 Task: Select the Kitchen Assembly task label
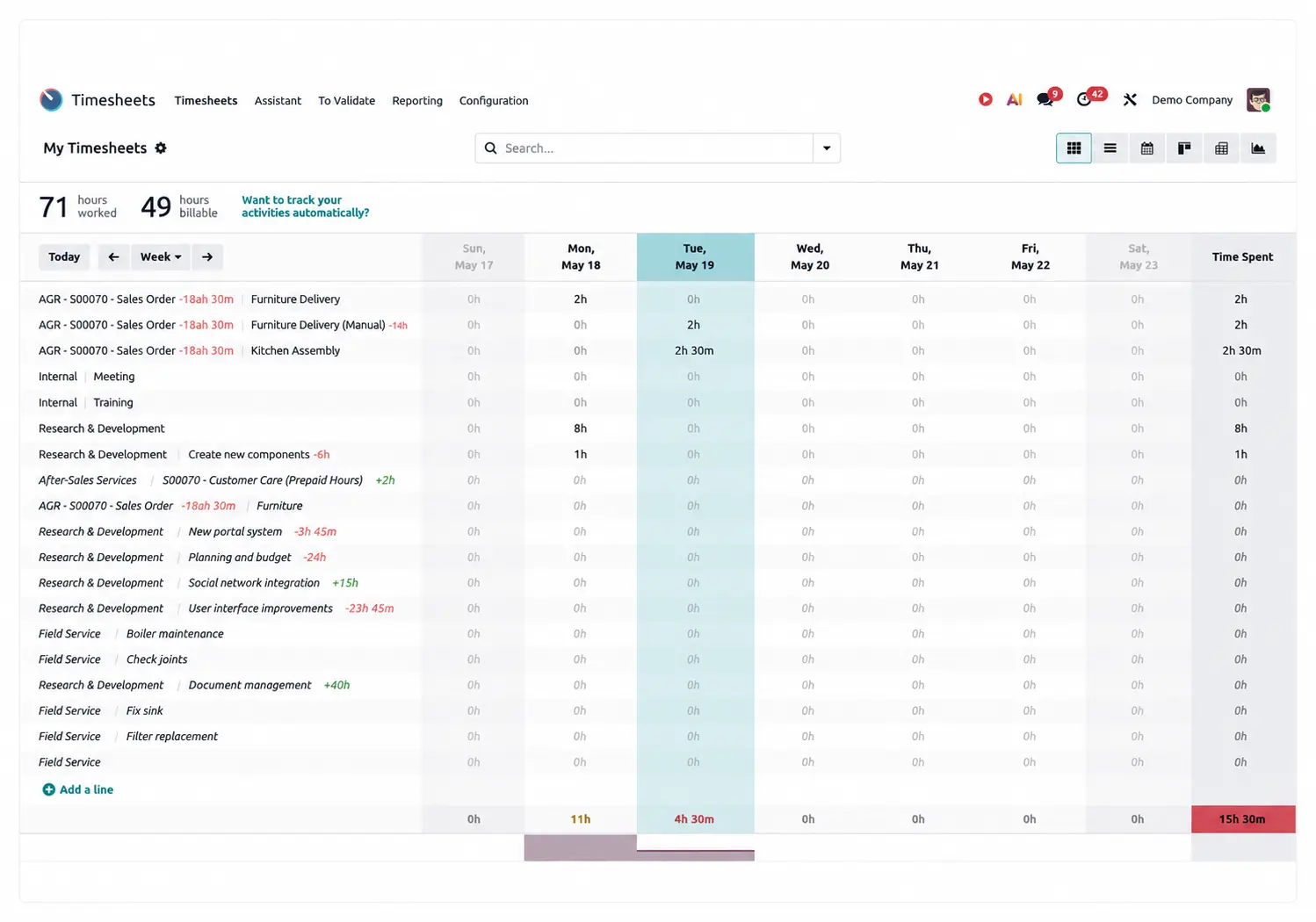(295, 350)
